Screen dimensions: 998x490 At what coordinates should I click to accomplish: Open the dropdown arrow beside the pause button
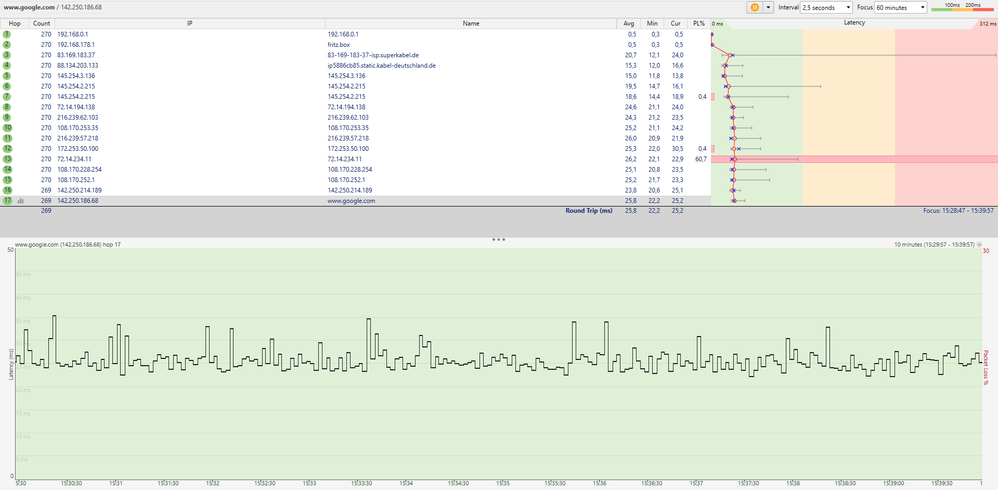[767, 7]
